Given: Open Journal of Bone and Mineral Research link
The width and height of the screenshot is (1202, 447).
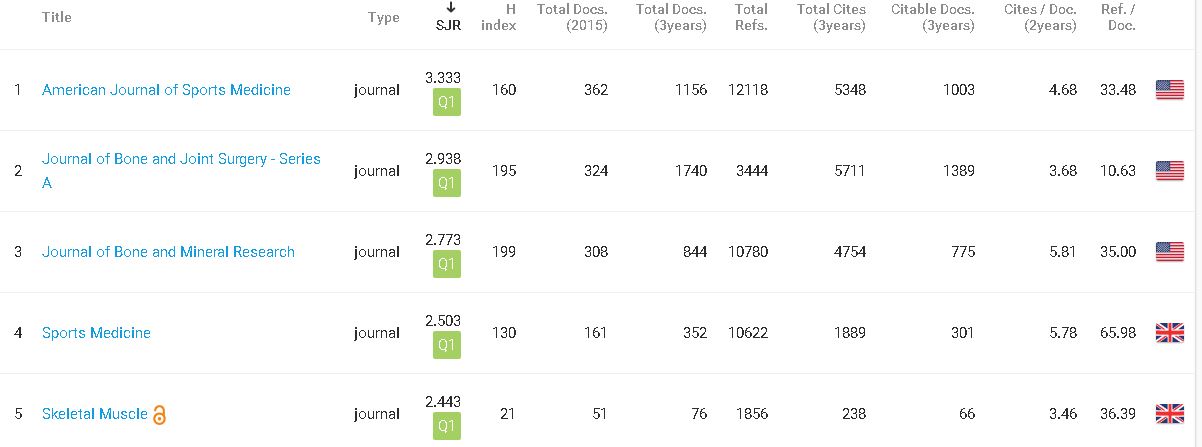Looking at the screenshot, I should click(x=168, y=252).
